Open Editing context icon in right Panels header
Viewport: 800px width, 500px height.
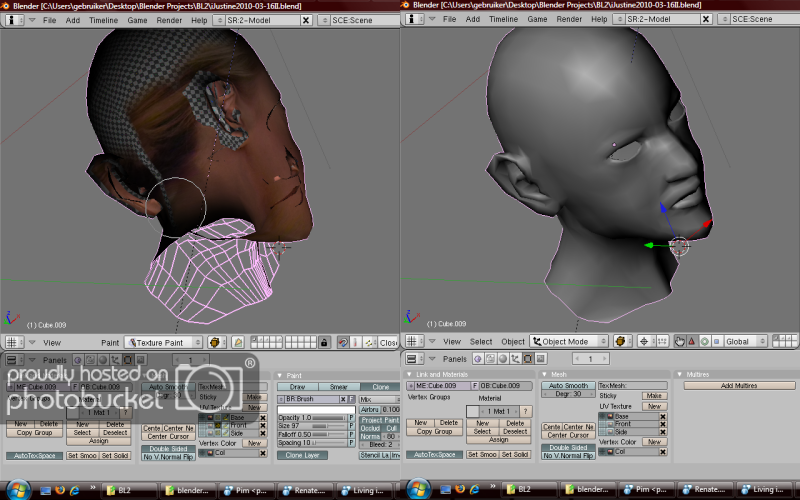[x=528, y=359]
